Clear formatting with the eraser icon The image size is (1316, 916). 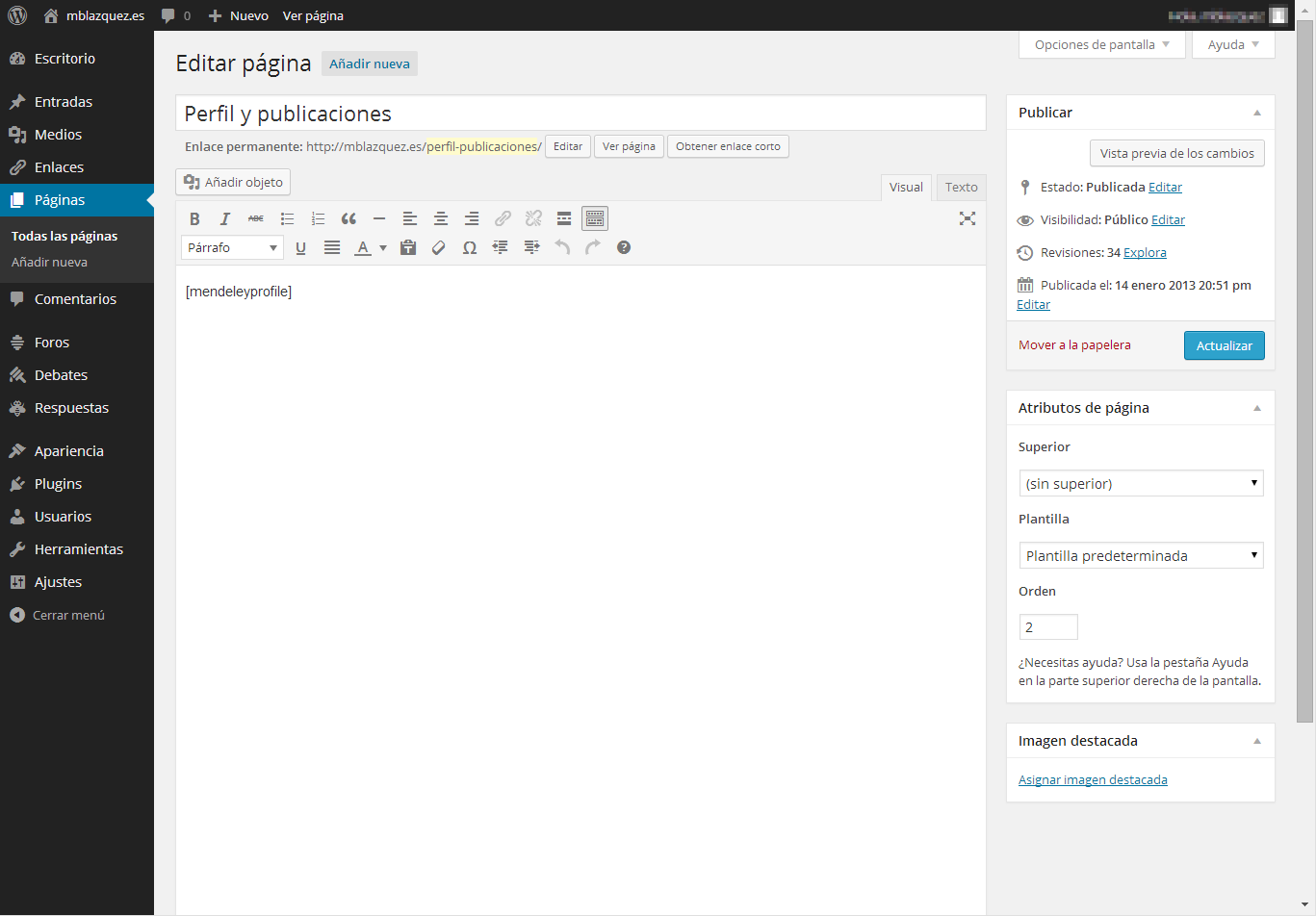[x=439, y=247]
